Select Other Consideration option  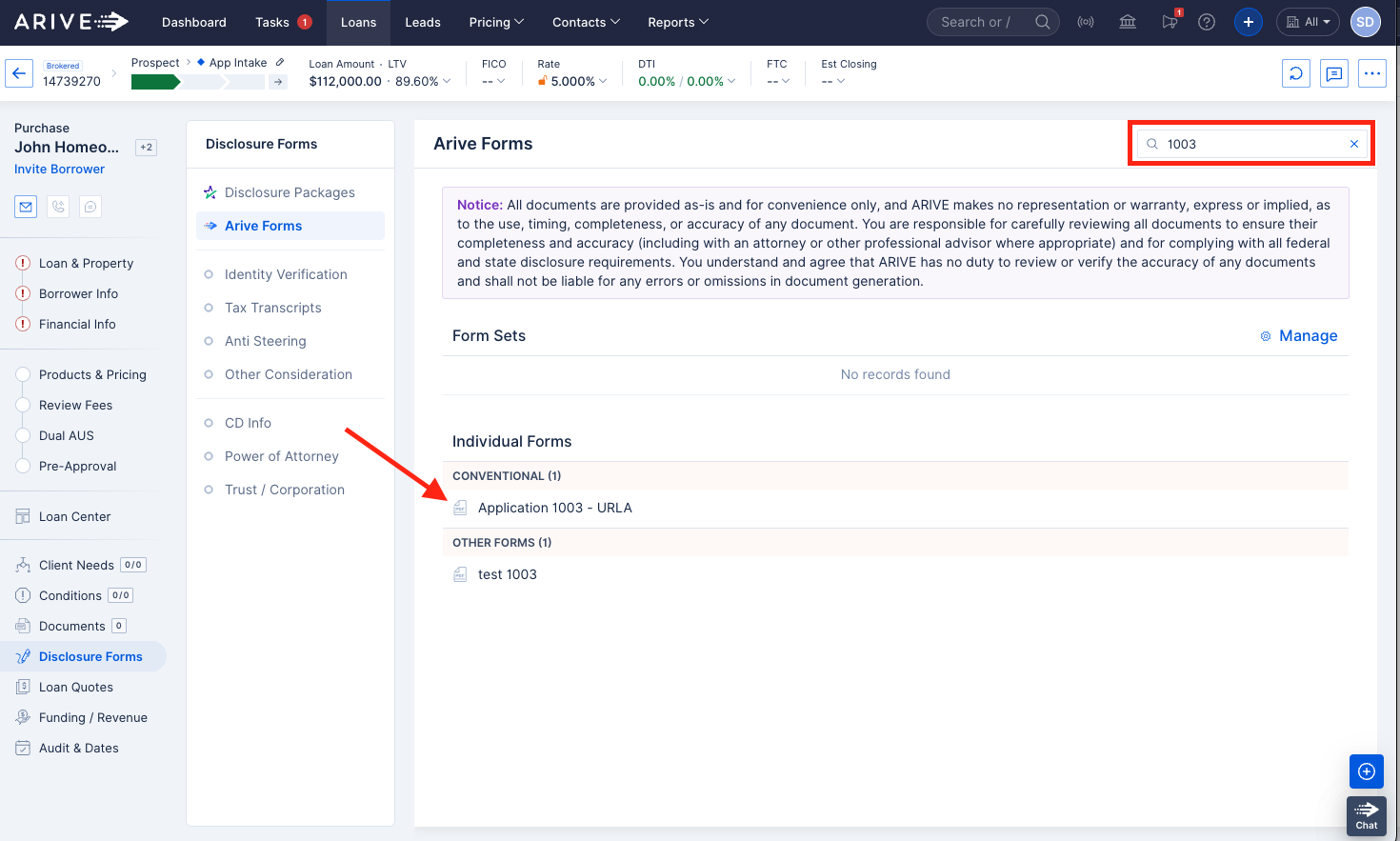(x=289, y=374)
